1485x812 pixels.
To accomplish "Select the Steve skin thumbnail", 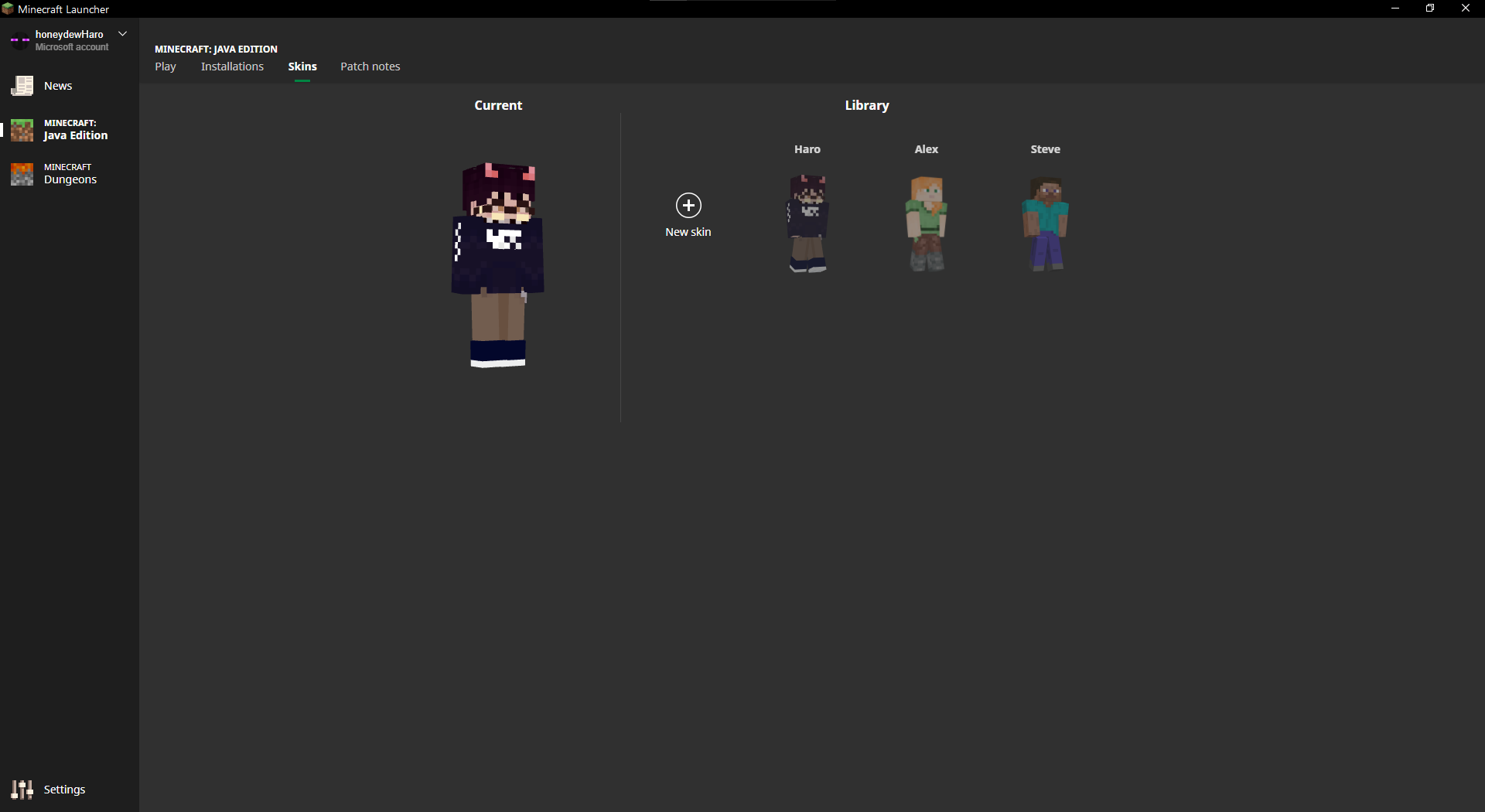I will [1046, 223].
